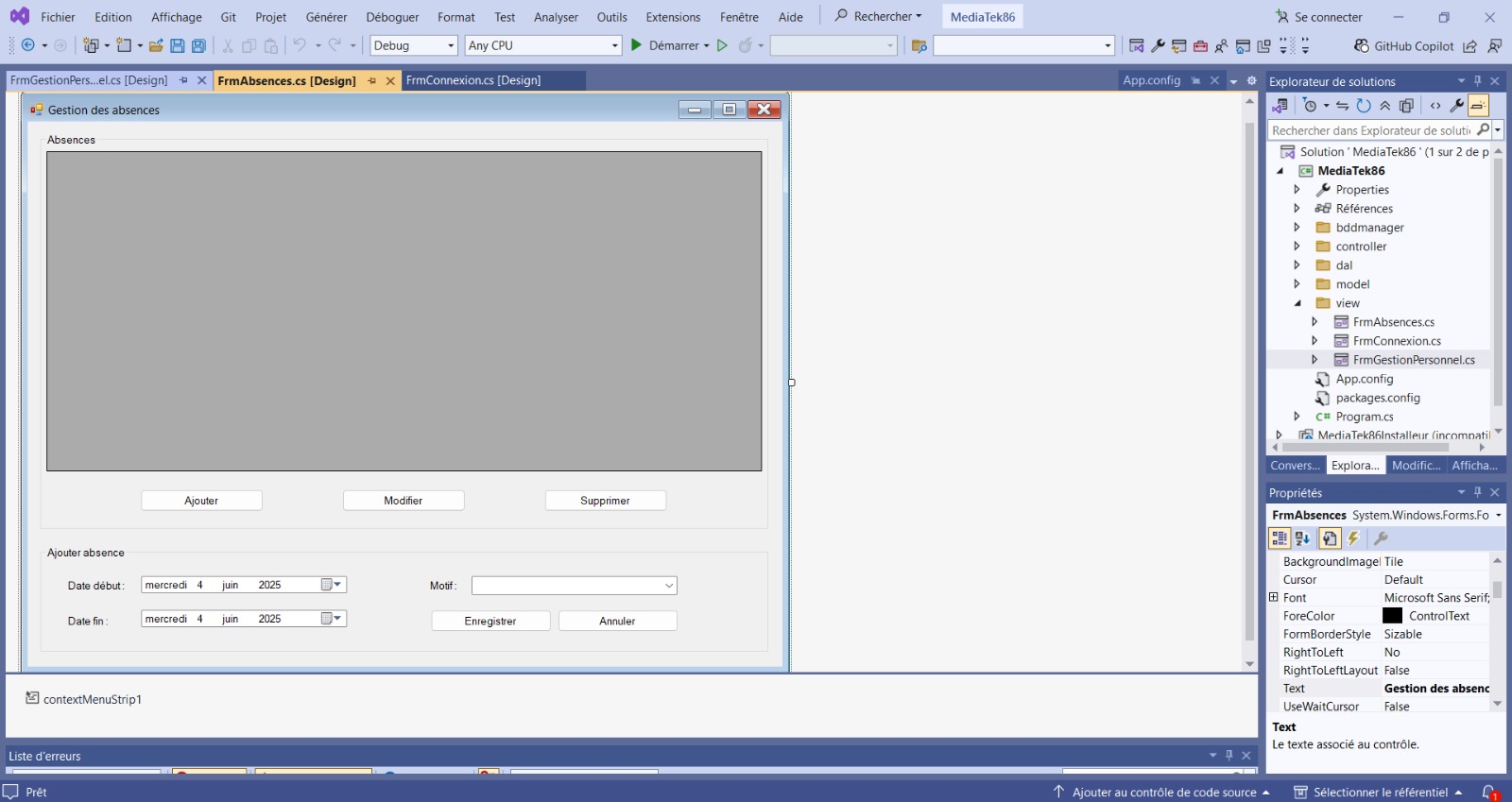Select the contextMenuStrip1 component

tap(83, 699)
